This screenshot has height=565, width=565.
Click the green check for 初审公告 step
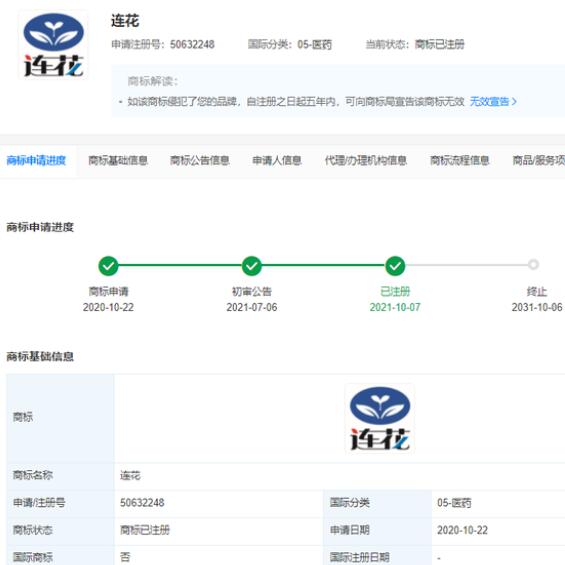click(x=252, y=266)
